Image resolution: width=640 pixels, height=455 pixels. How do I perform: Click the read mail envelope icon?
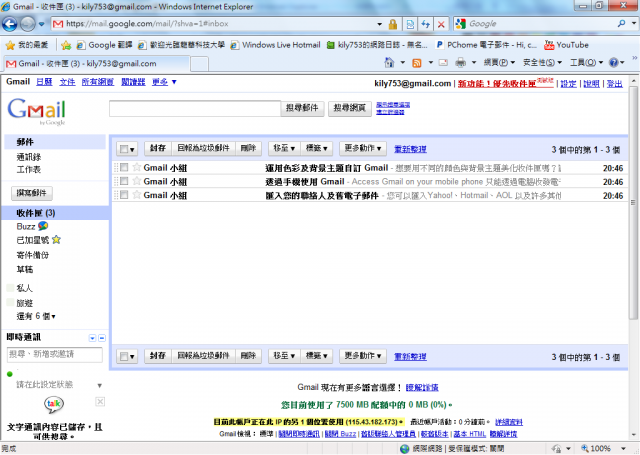(x=443, y=62)
